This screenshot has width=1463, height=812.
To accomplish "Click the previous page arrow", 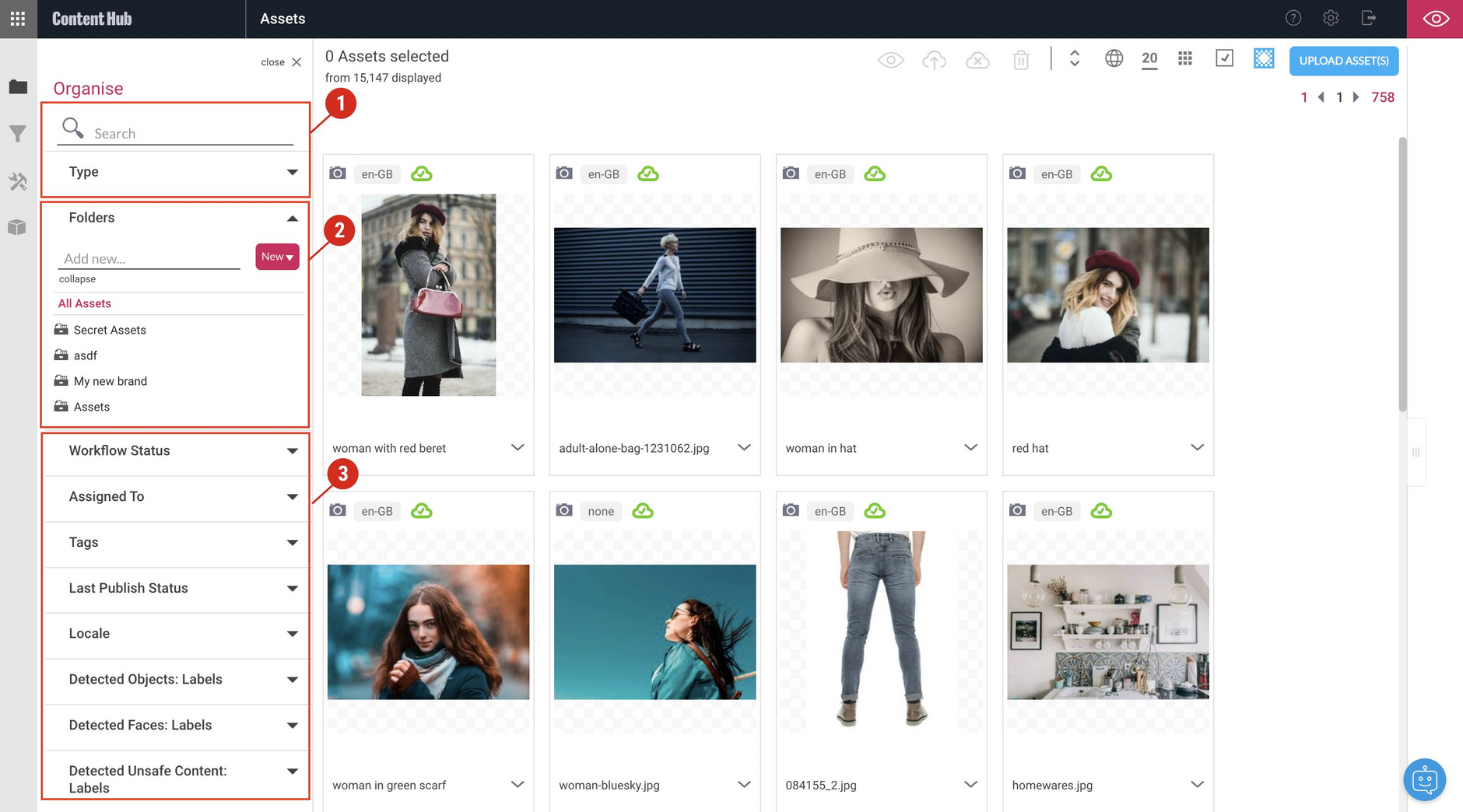I will tap(1321, 97).
